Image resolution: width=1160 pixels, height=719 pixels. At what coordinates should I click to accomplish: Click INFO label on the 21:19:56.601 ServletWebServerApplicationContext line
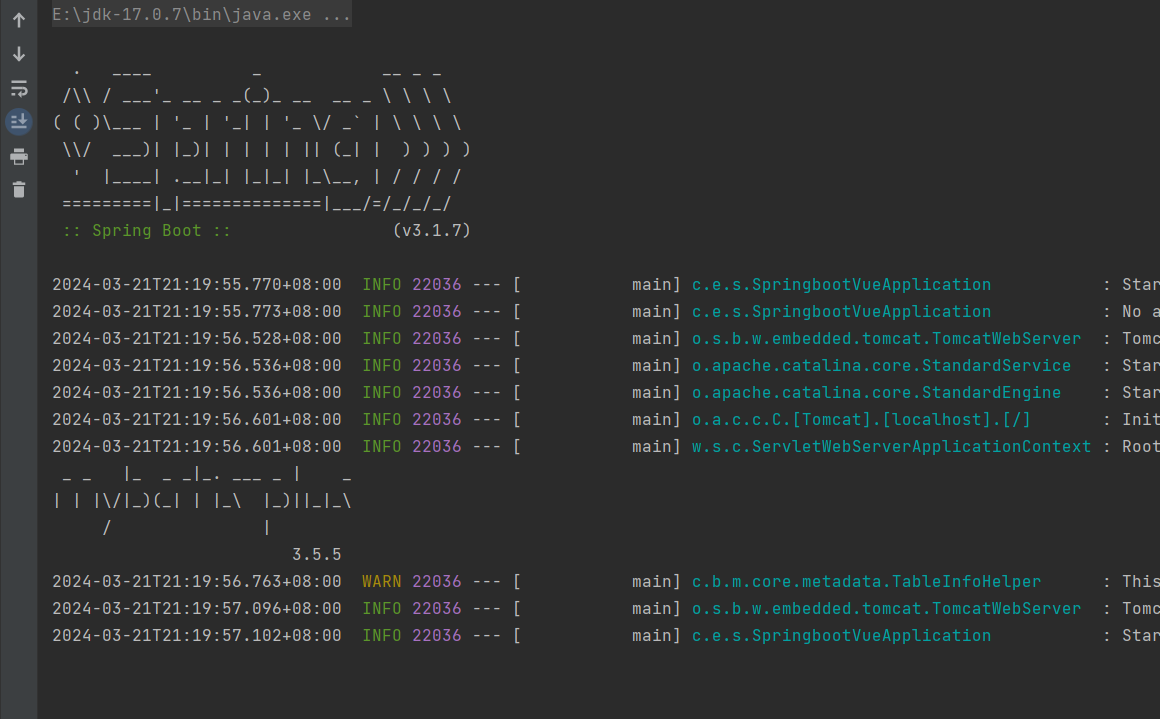click(382, 447)
